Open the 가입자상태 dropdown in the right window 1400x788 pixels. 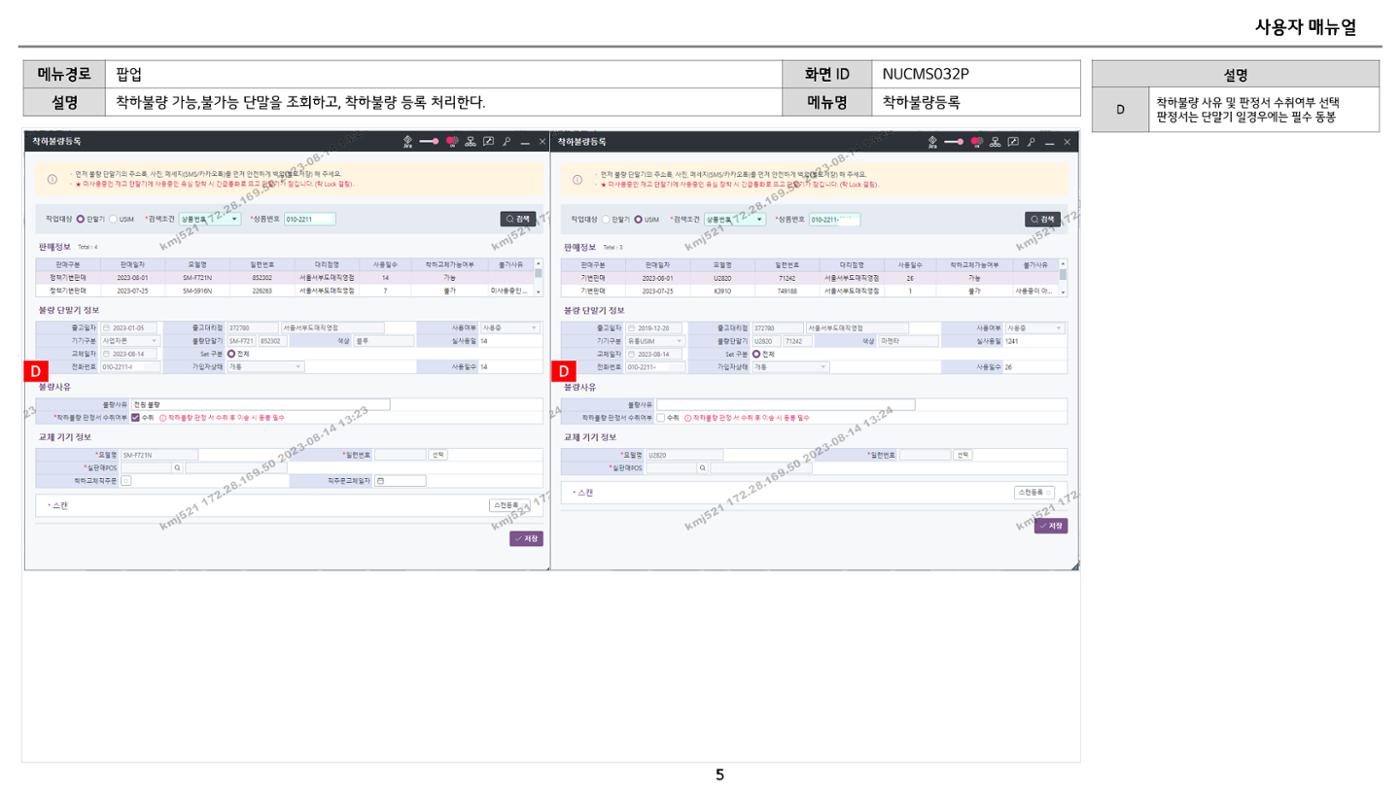pyautogui.click(x=790, y=367)
